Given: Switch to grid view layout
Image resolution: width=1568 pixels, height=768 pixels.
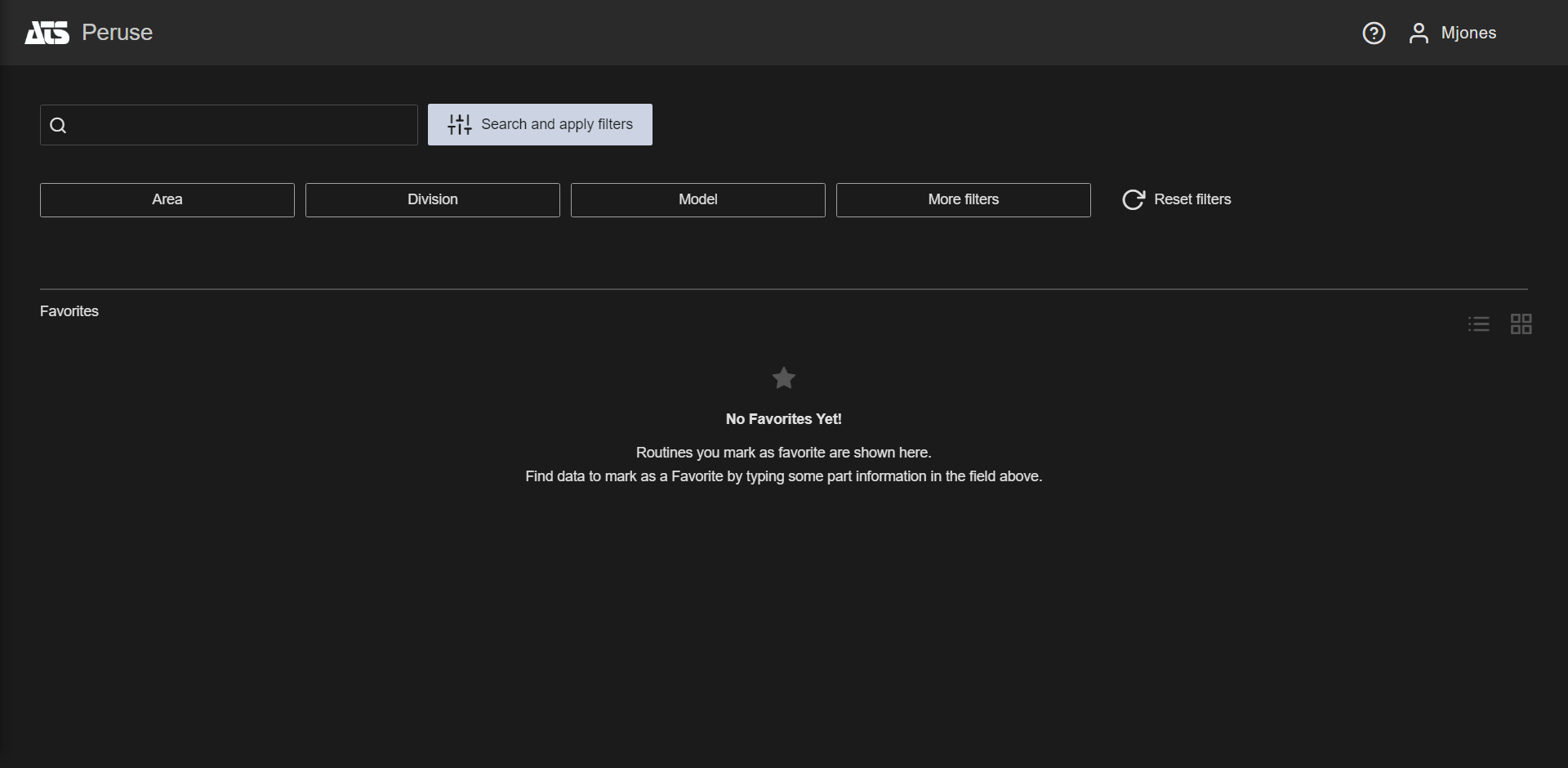Looking at the screenshot, I should click(x=1521, y=324).
